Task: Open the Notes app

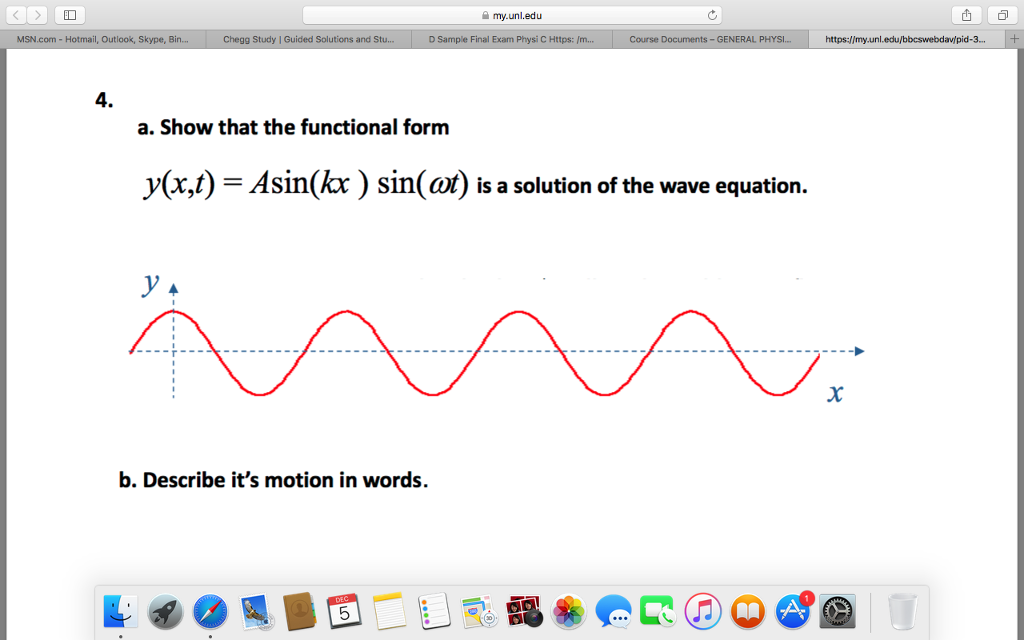Action: pos(389,611)
